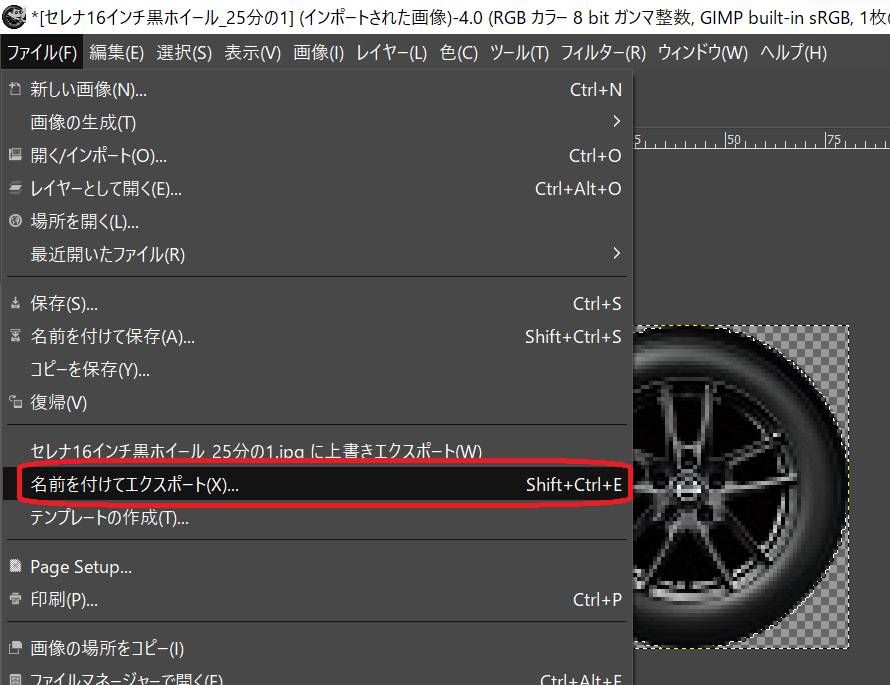
Task: Click the layer icon beside レイヤーとして開く
Action: click(15, 188)
